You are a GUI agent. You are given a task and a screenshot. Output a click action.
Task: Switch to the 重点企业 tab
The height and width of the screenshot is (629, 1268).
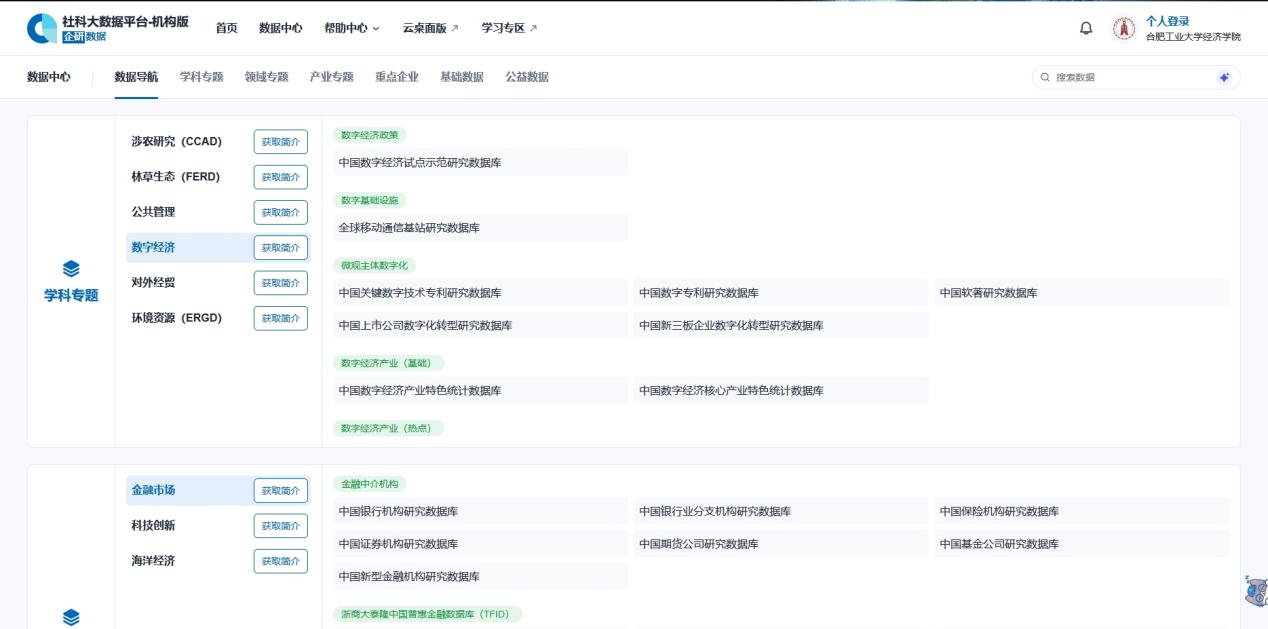pos(397,77)
